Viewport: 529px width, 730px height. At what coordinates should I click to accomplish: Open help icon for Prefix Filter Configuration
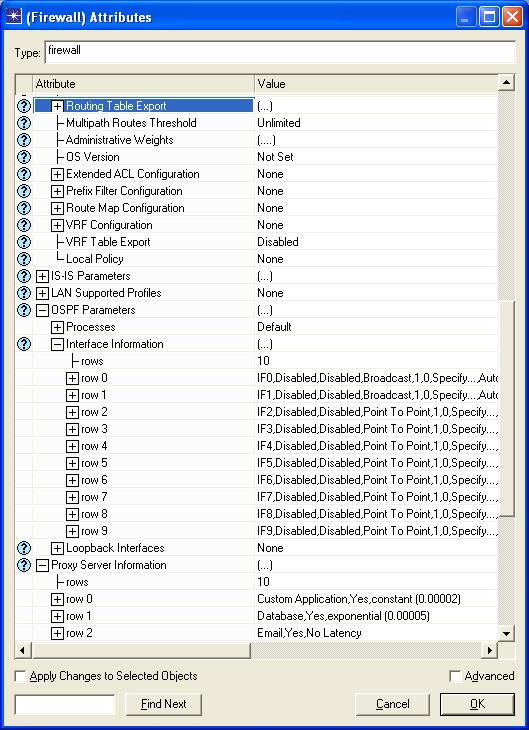(x=24, y=191)
